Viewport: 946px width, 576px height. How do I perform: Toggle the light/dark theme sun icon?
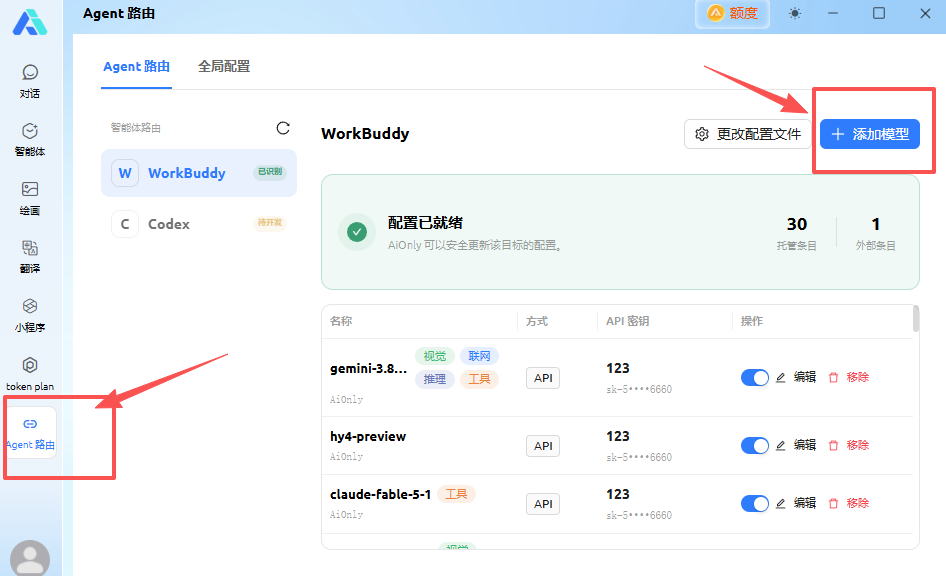[795, 13]
